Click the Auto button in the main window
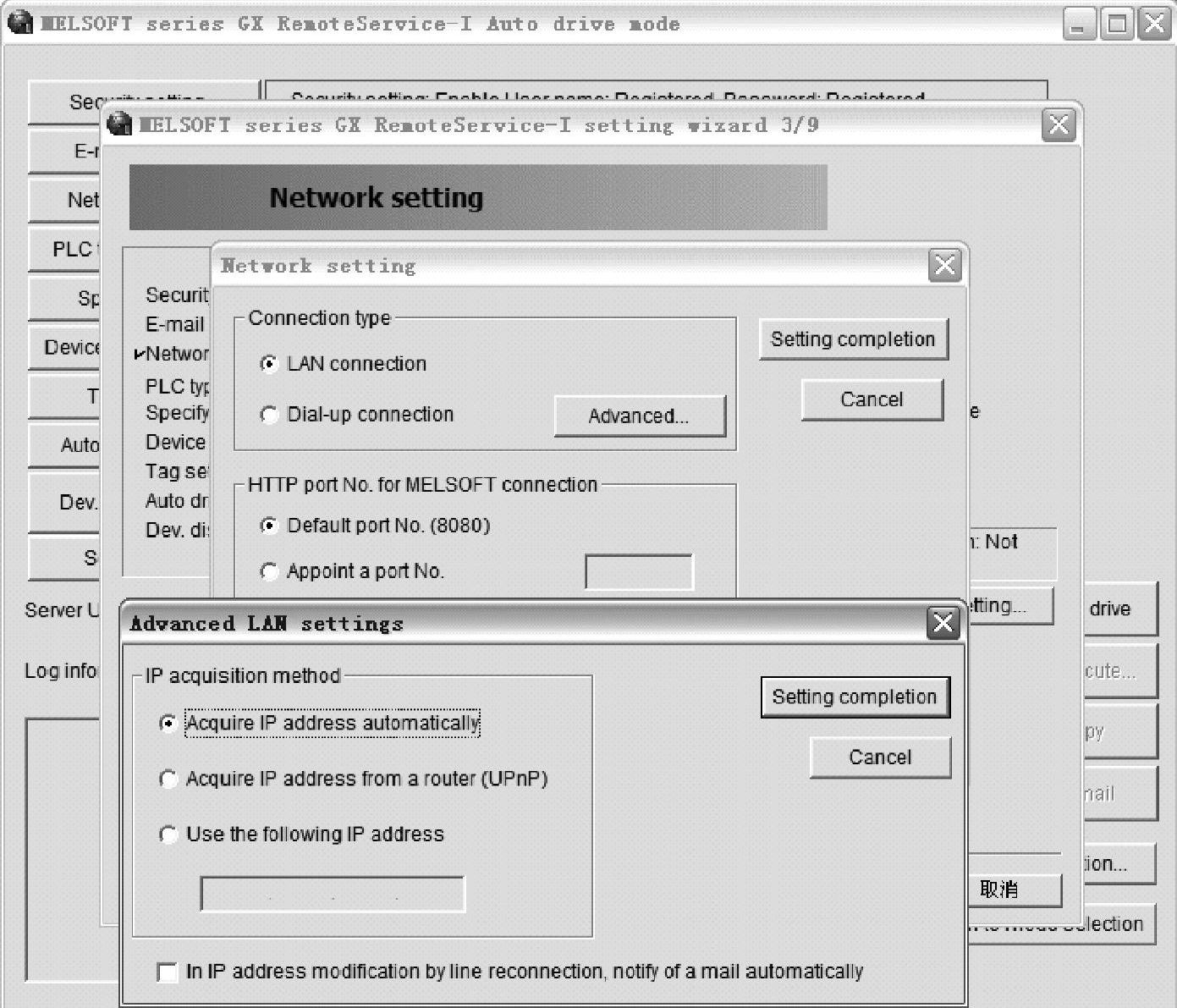The height and width of the screenshot is (1008, 1177). coord(64,445)
